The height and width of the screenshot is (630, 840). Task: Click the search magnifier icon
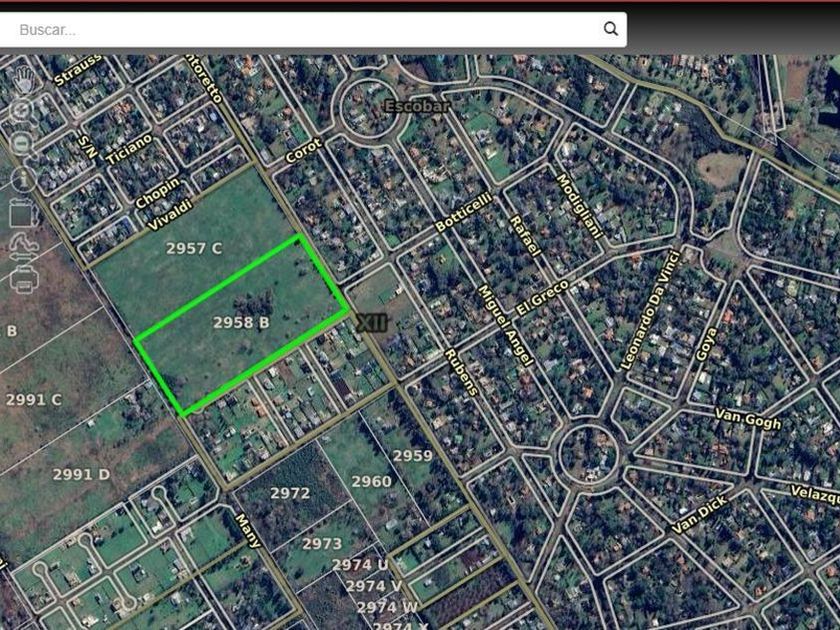611,29
